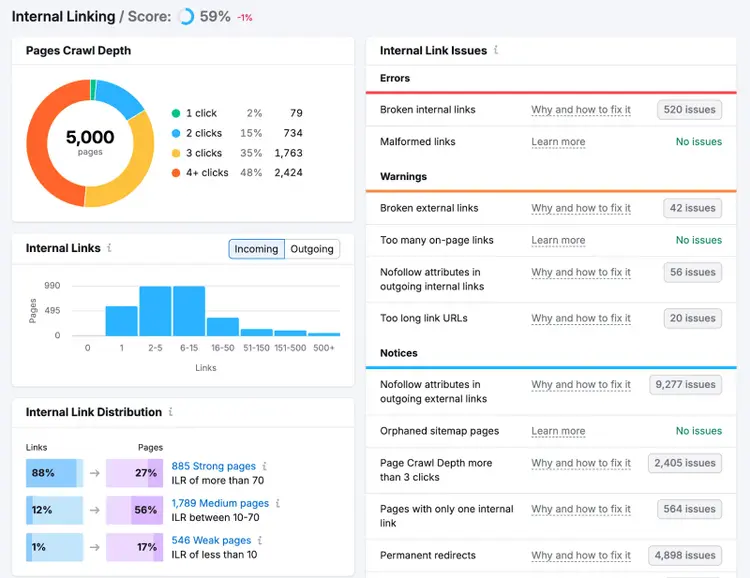Open info icon next to 1,789 Medium pages
The height and width of the screenshot is (578, 750).
277,503
